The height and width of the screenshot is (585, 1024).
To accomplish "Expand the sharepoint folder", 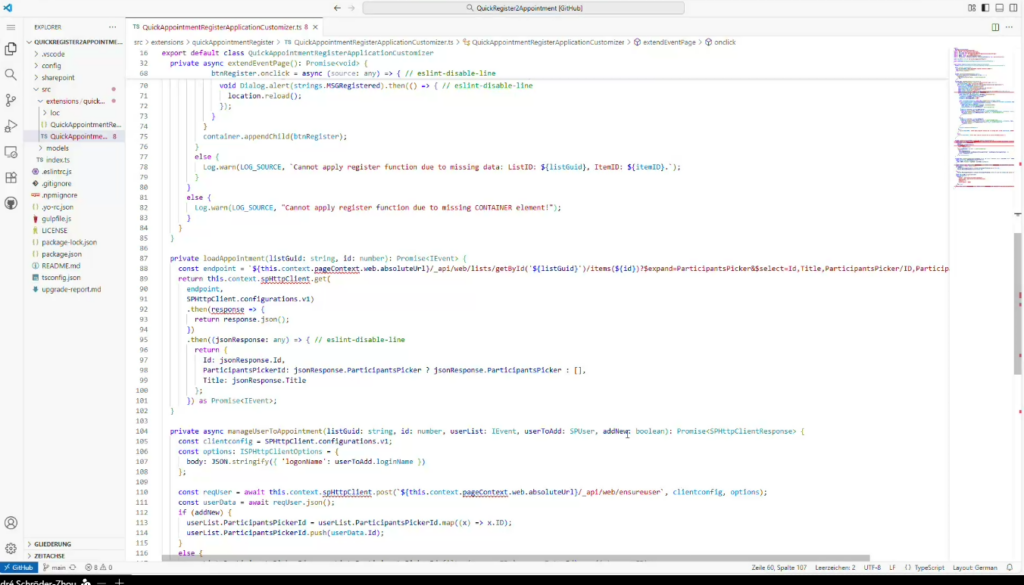I will click(57, 76).
